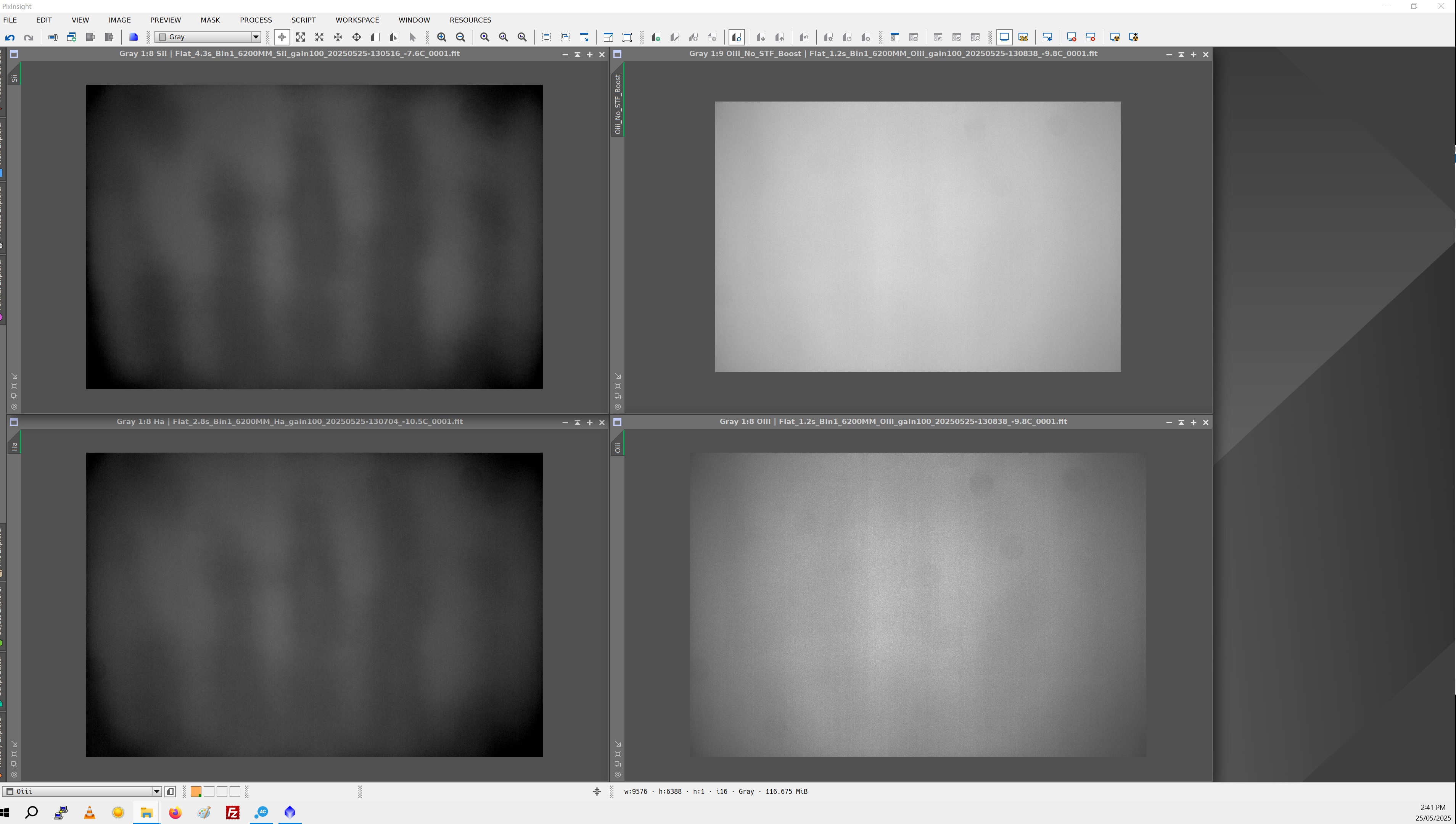Open the WORKSPACE menu
This screenshot has width=1456, height=824.
(x=357, y=20)
